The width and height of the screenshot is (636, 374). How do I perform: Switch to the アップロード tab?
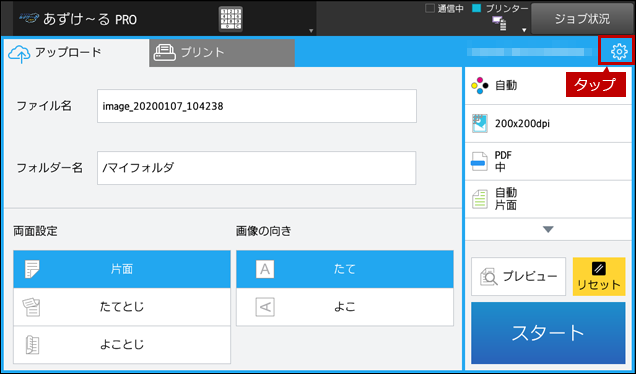click(x=76, y=53)
